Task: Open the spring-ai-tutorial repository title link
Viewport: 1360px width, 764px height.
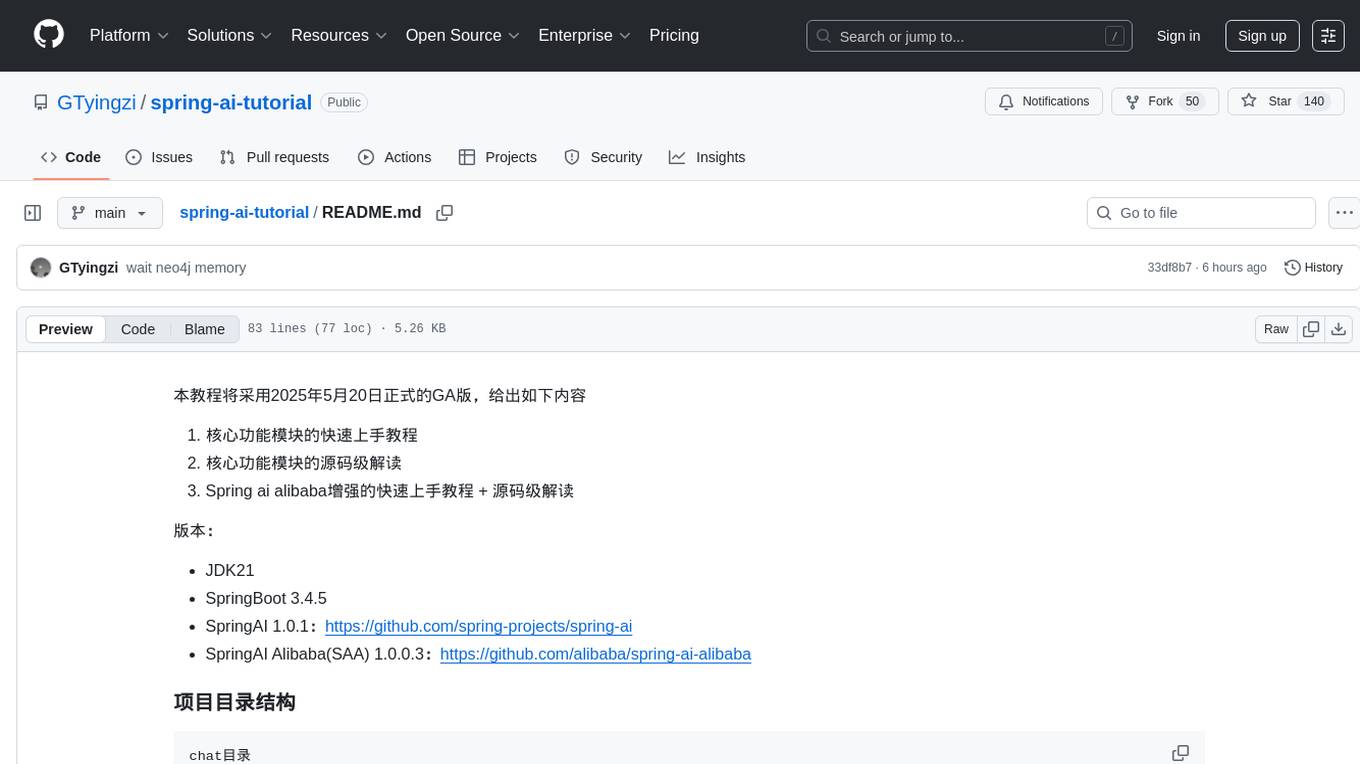Action: tap(231, 102)
